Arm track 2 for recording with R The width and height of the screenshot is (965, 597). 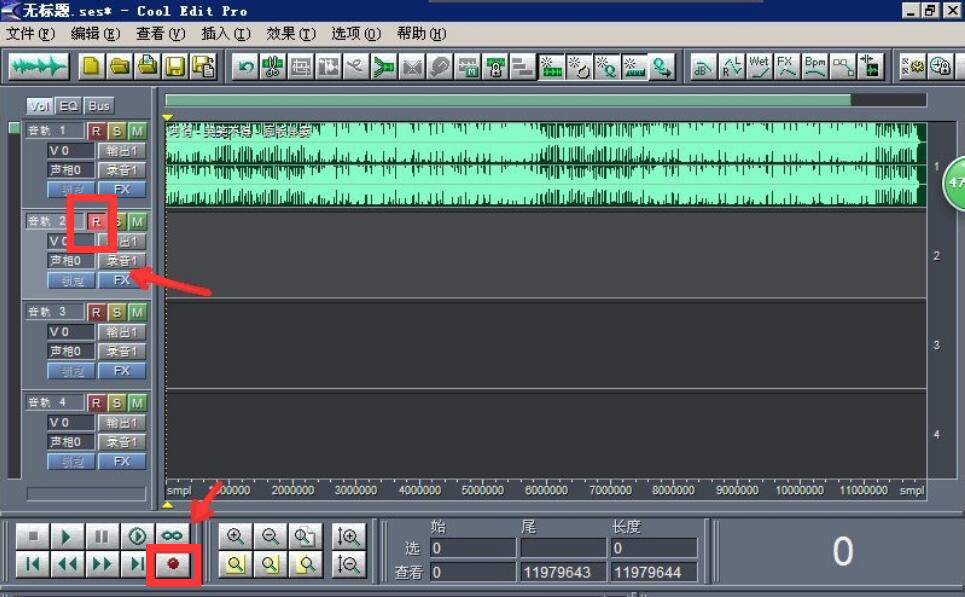pos(96,221)
